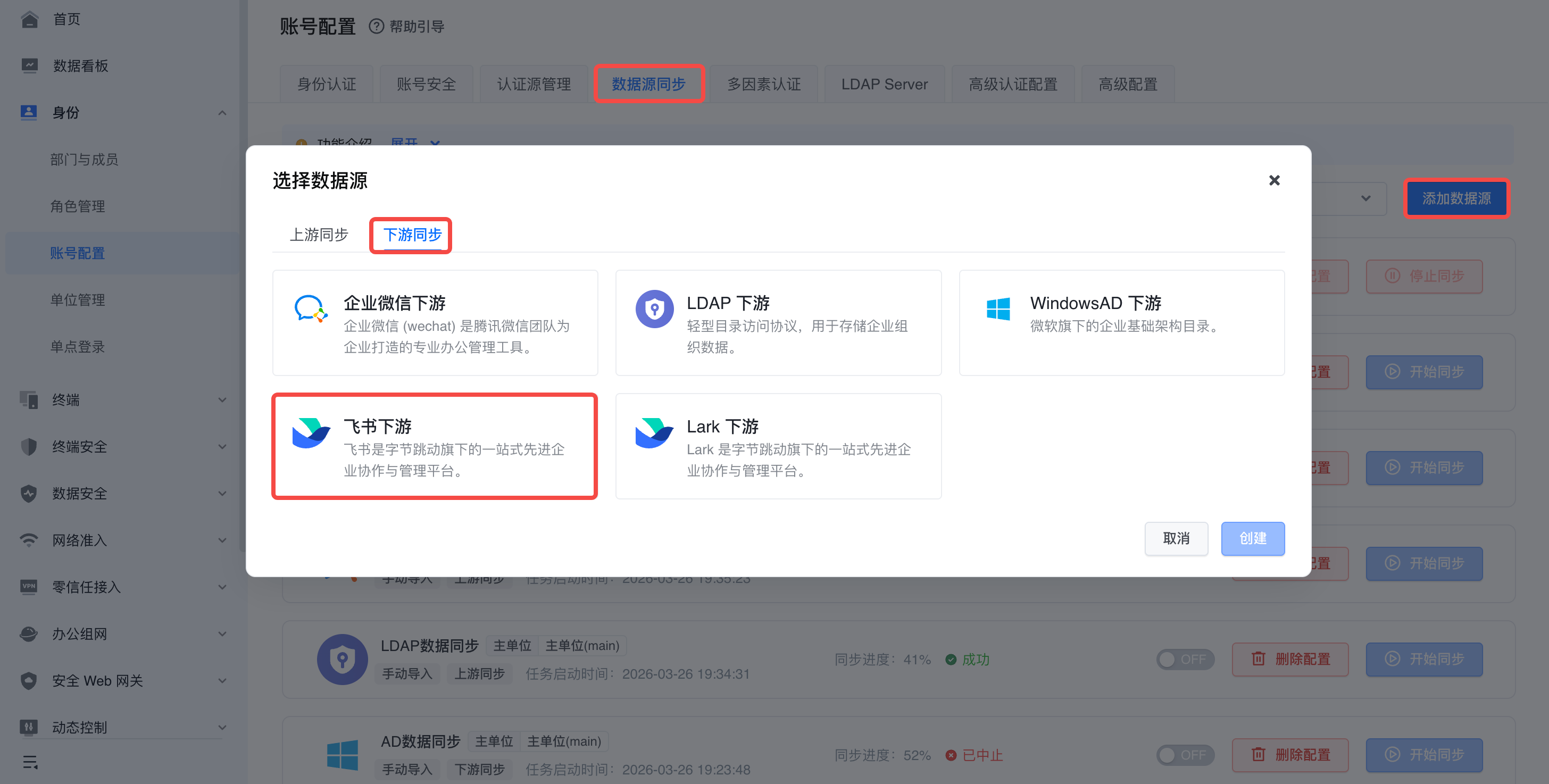1549x784 pixels.
Task: Expand the 终端安全 sidebar section
Action: 222,447
